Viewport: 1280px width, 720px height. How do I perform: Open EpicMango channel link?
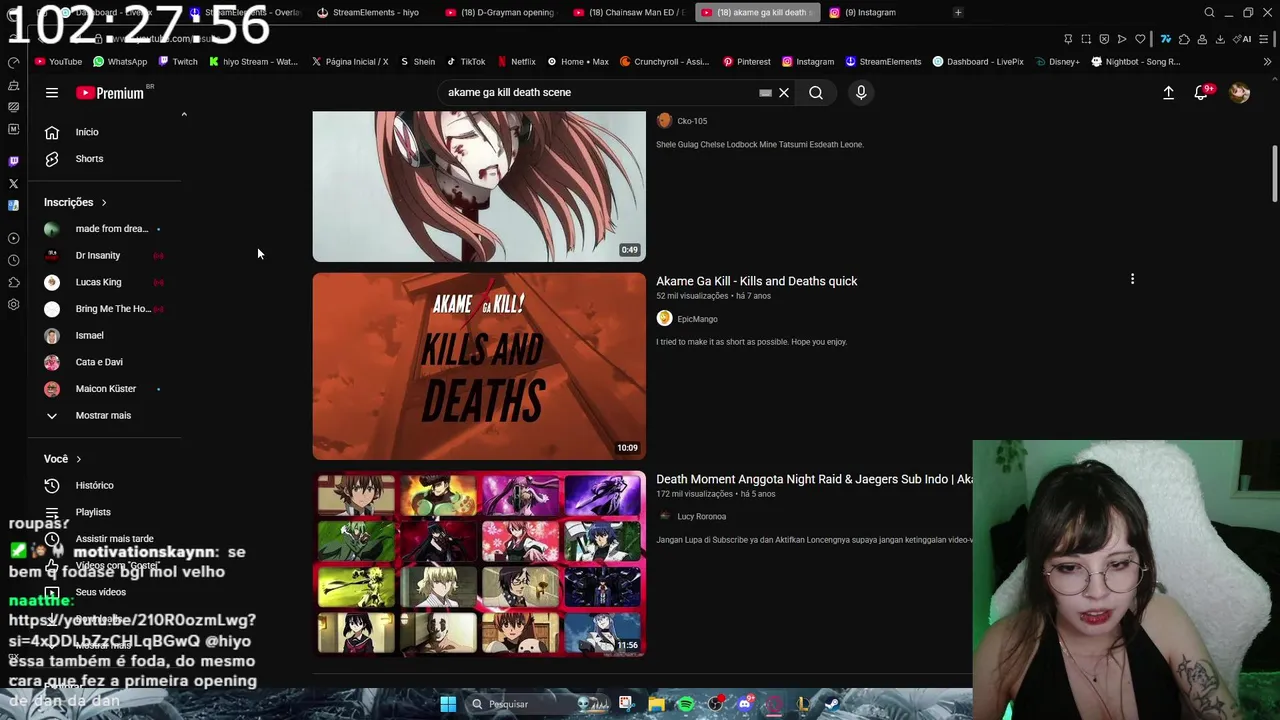pyautogui.click(x=697, y=319)
